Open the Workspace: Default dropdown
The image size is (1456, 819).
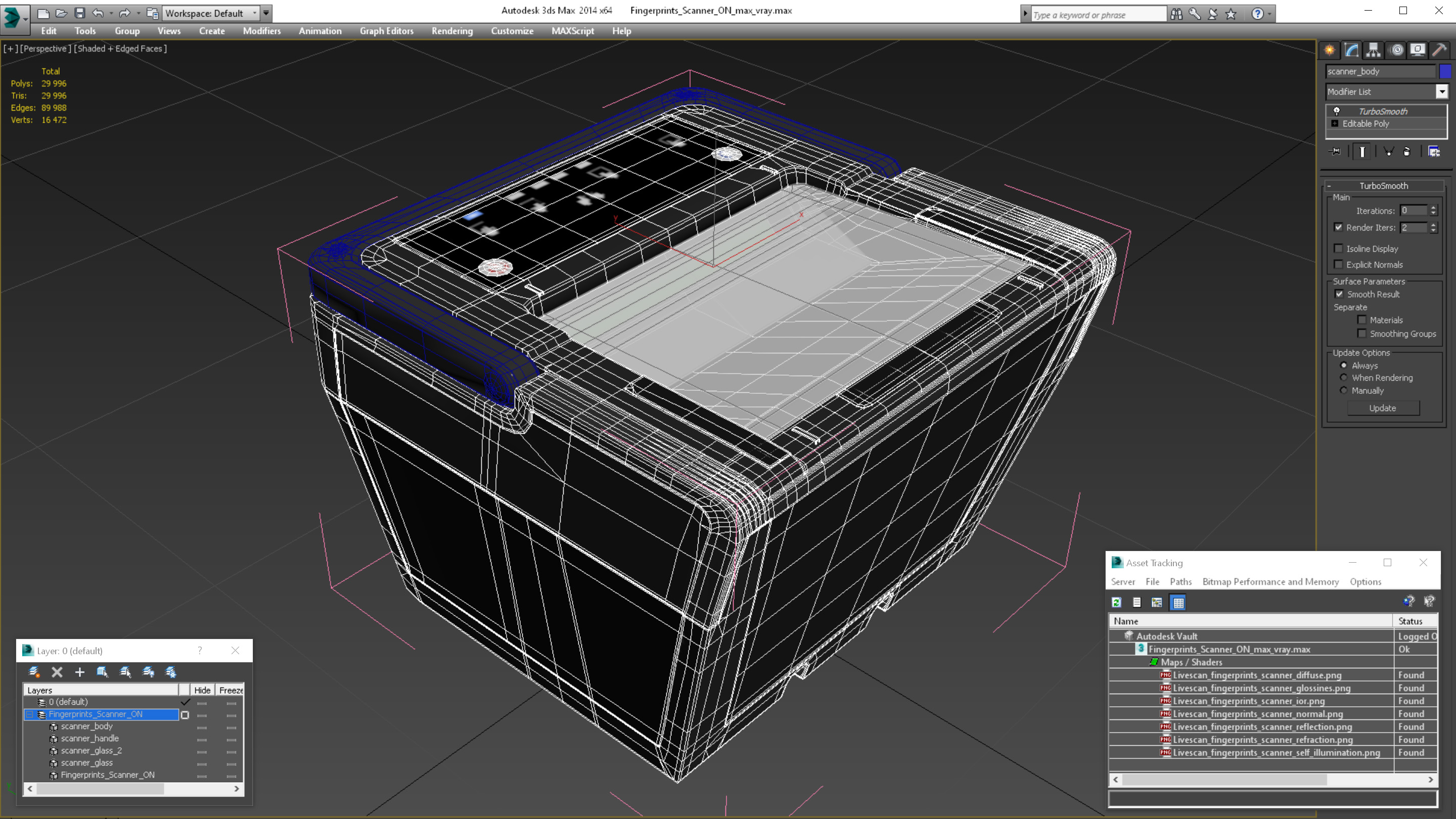210,13
